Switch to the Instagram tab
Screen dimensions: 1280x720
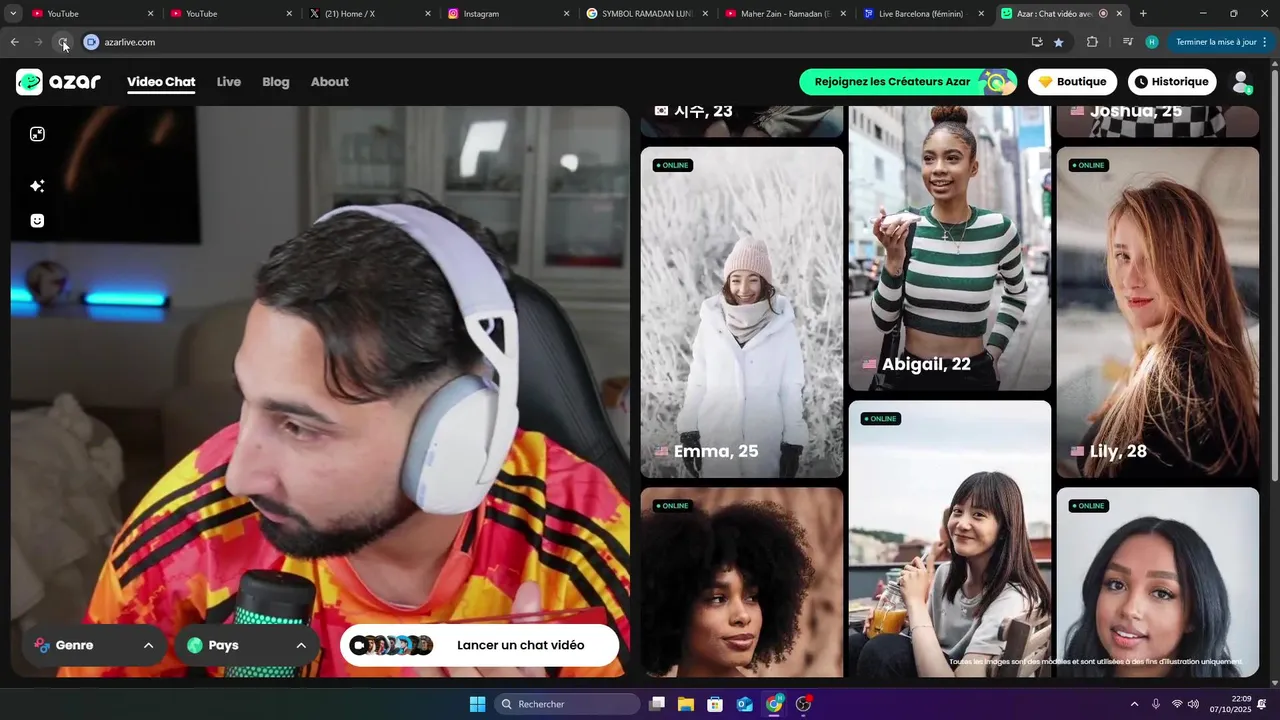pyautogui.click(x=508, y=14)
